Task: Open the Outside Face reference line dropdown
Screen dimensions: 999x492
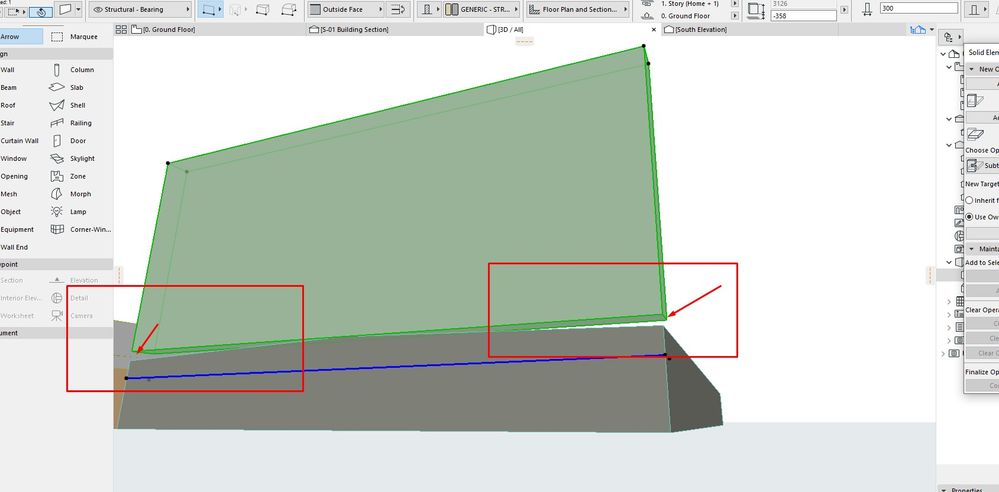Action: (347, 10)
